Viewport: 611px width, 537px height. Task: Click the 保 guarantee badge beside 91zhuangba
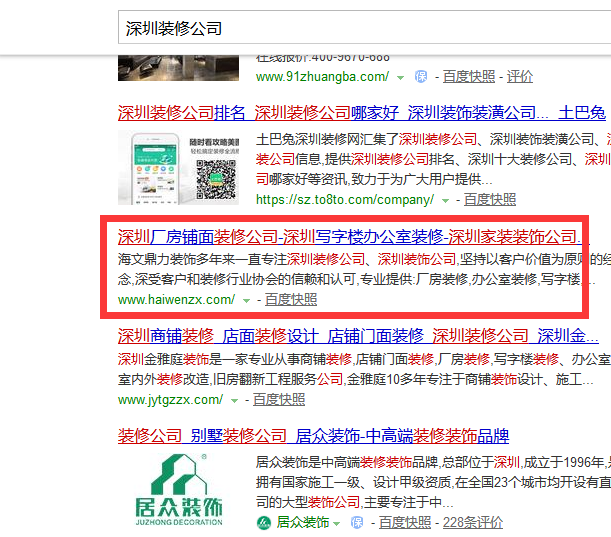tap(421, 76)
